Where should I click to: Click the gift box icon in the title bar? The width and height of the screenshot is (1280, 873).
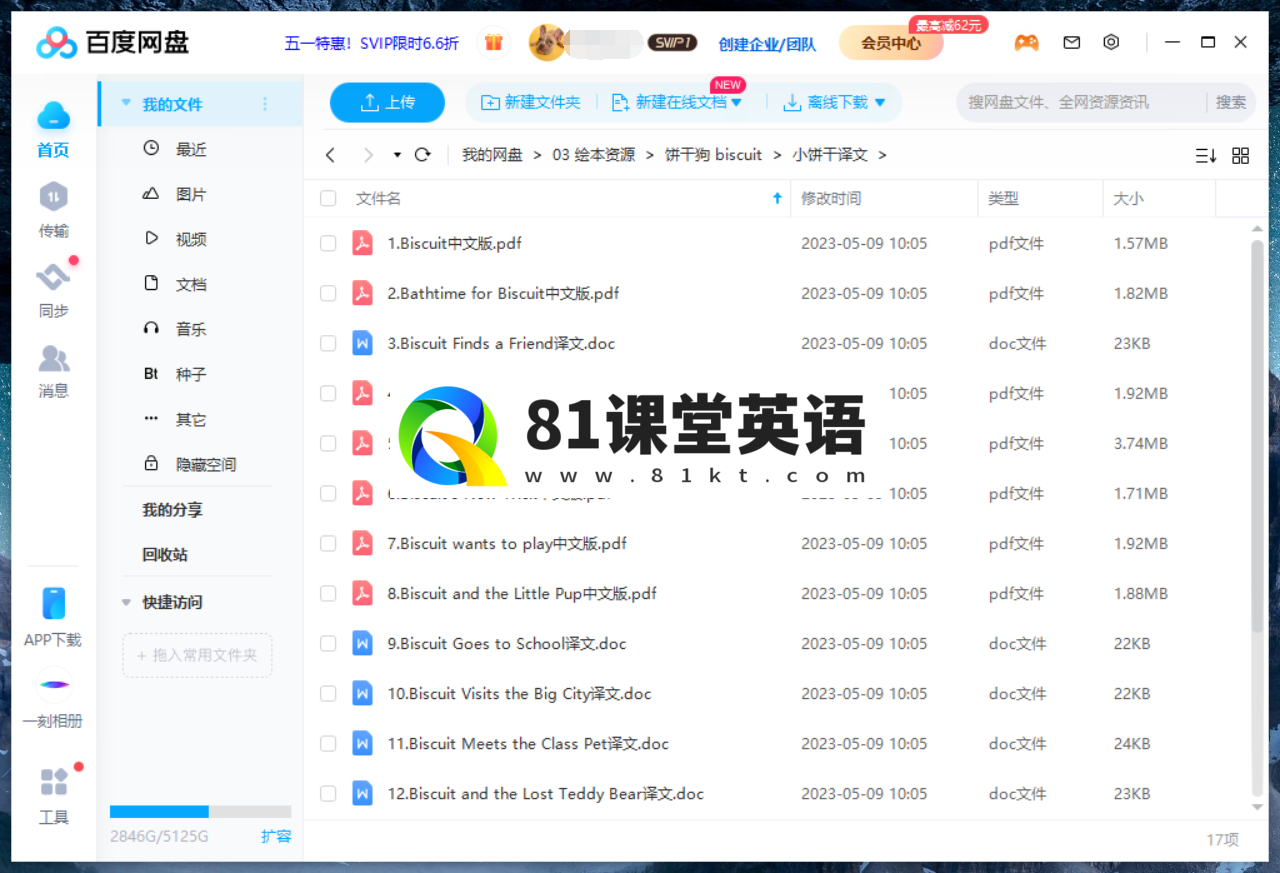click(493, 42)
